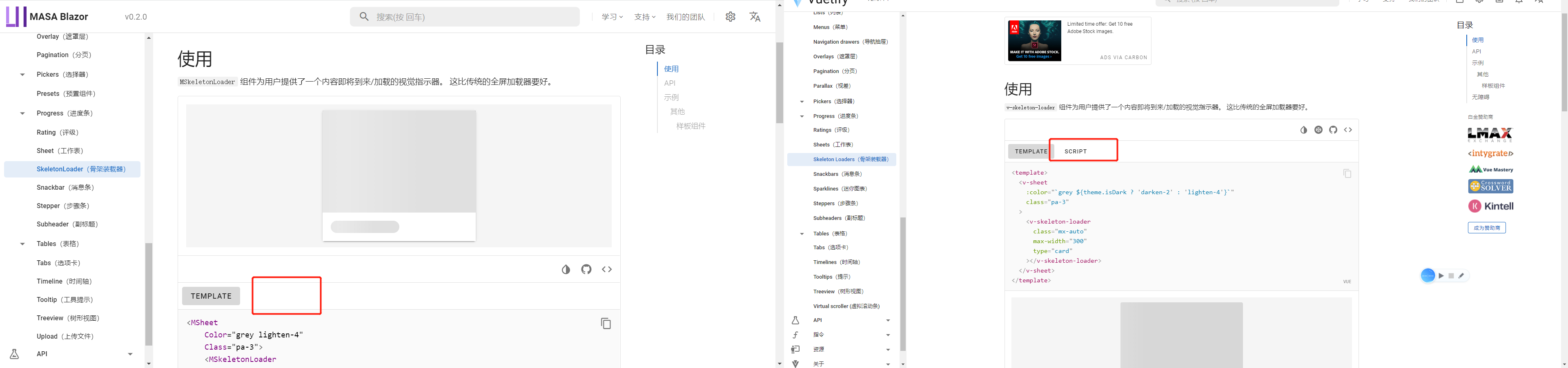Open the 学习 dropdown menu
This screenshot has height=368, width=1568.
pos(611,17)
